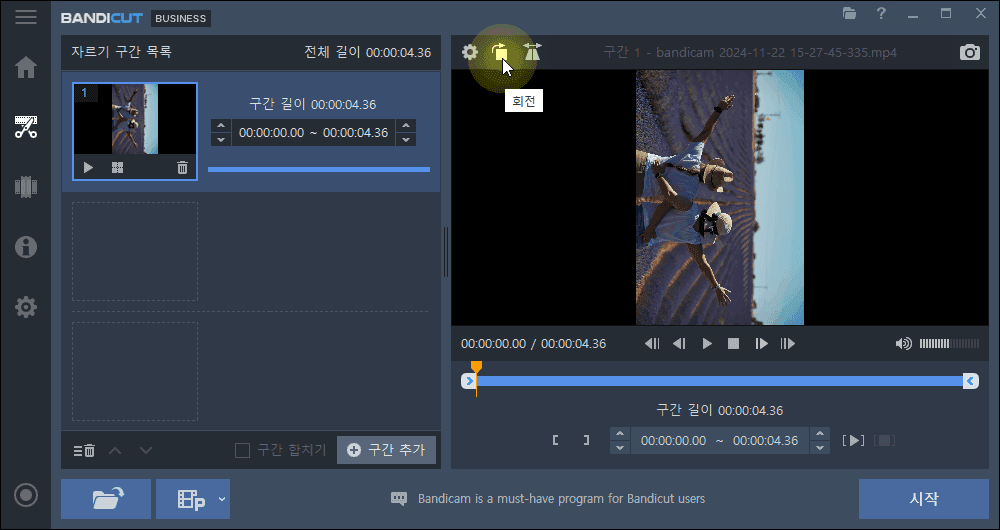Capture snapshot with camera icon
Viewport: 1000px width, 530px height.
[x=969, y=52]
